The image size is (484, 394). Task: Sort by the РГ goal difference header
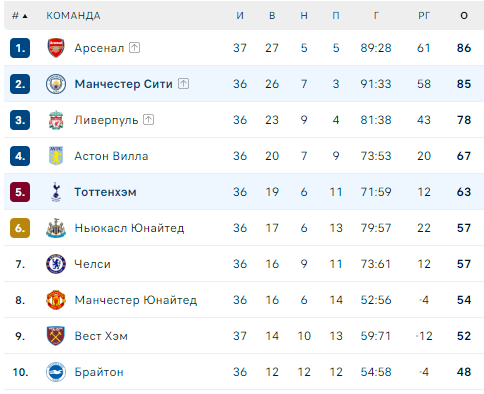point(424,16)
